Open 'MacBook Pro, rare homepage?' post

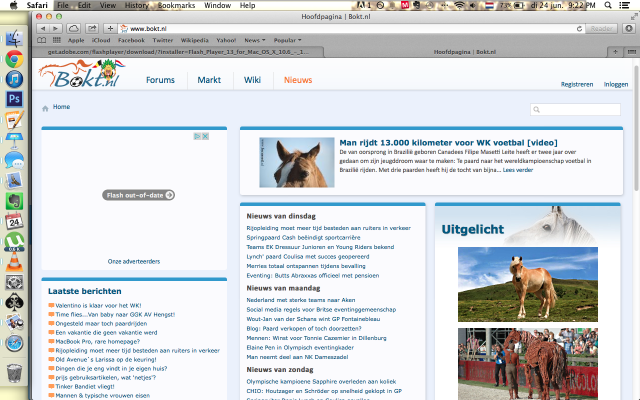(98, 341)
